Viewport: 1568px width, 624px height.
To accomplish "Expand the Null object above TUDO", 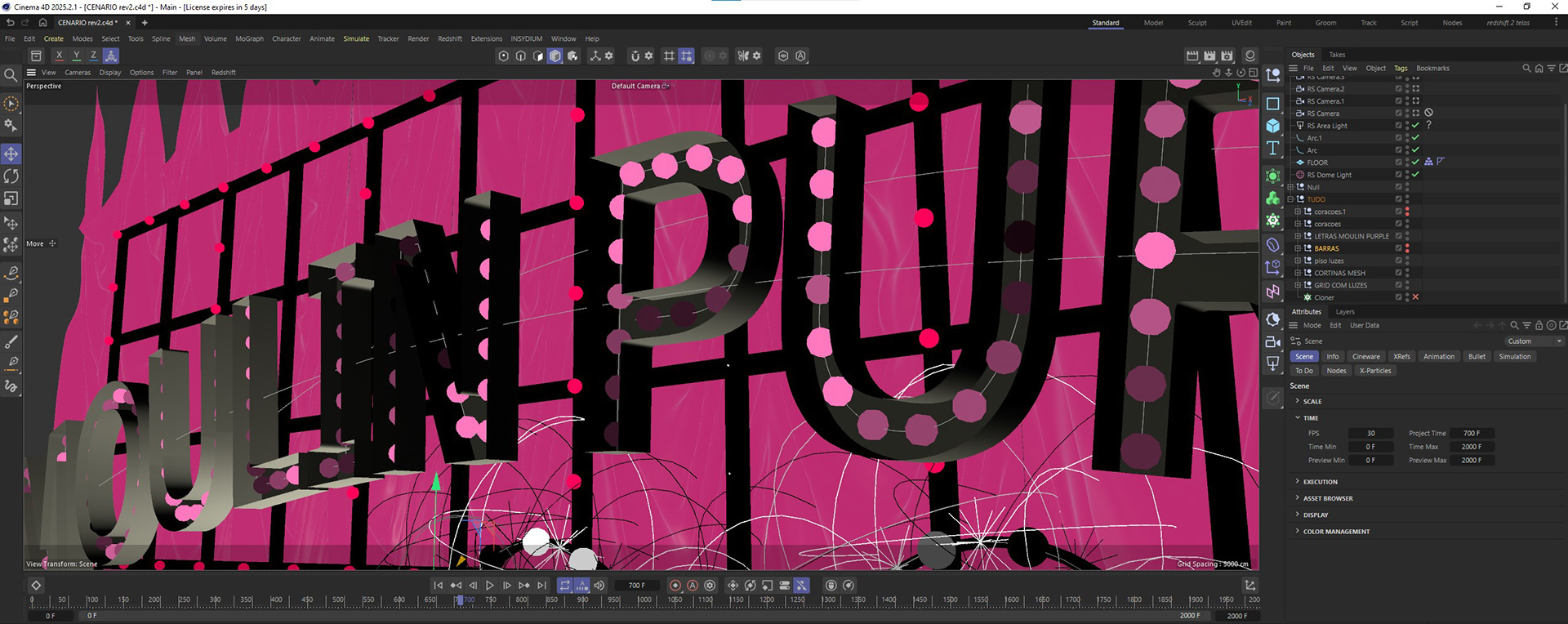I will click(x=1290, y=187).
